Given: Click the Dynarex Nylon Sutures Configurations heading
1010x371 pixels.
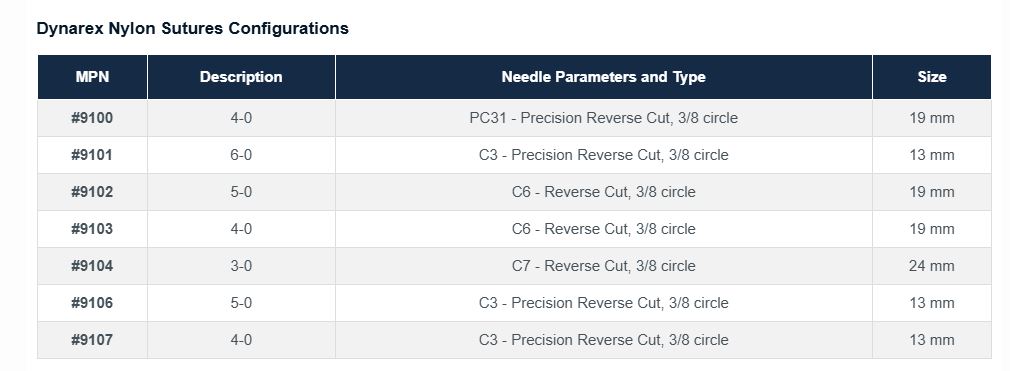Looking at the screenshot, I should pos(193,28).
